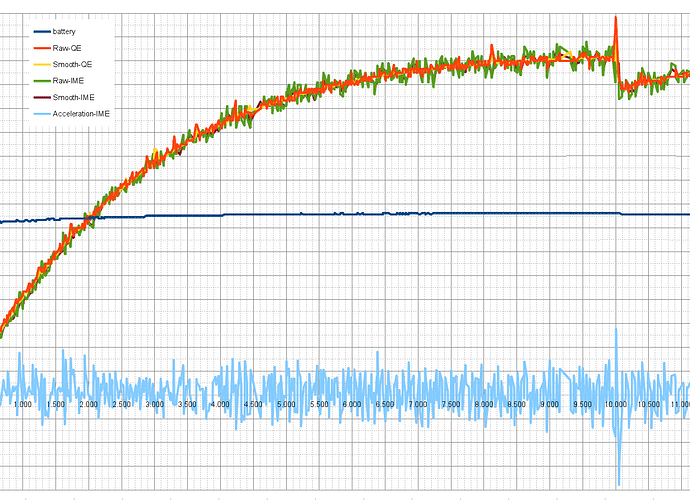Click the Acceleration-IME downward spike bottom near 10.000

point(619,484)
